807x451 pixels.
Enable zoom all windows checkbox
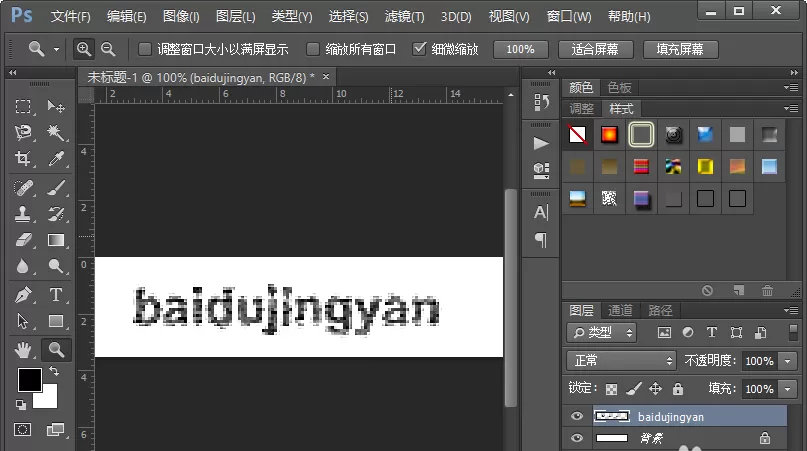click(x=312, y=49)
